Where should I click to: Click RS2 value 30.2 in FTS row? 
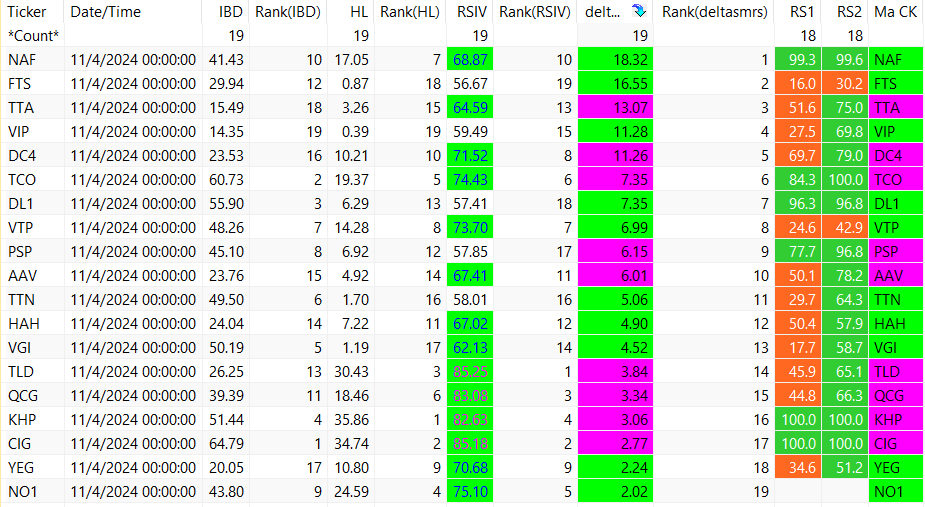click(x=844, y=84)
